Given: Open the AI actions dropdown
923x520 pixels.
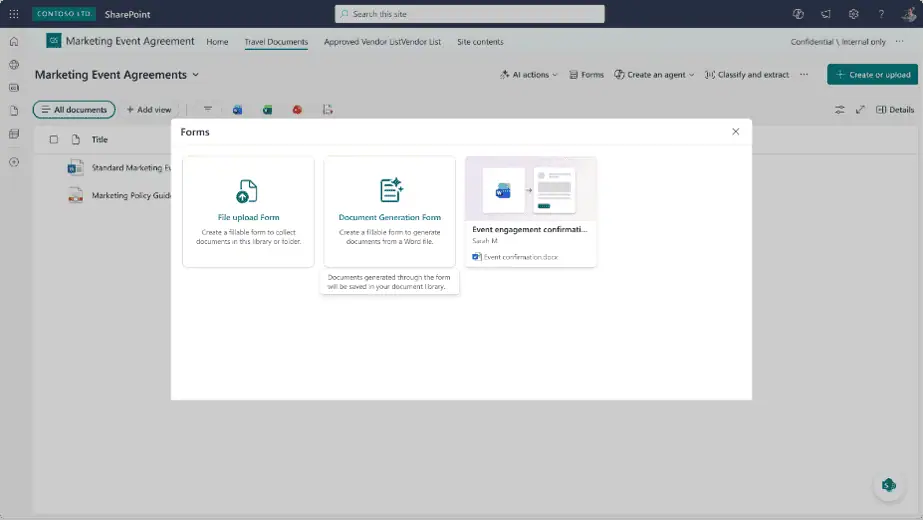Looking at the screenshot, I should [528, 75].
